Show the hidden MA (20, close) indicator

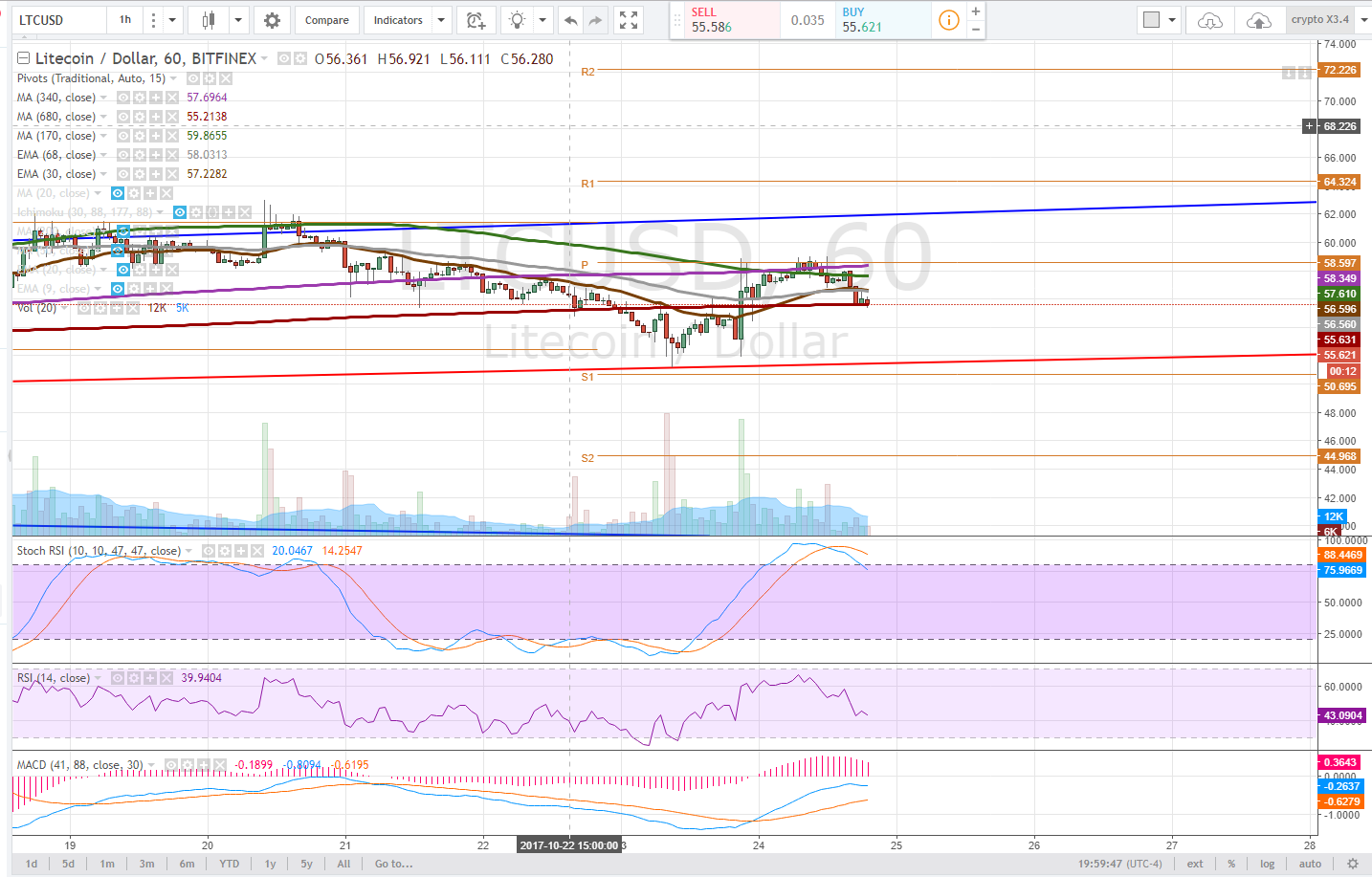pos(118,193)
